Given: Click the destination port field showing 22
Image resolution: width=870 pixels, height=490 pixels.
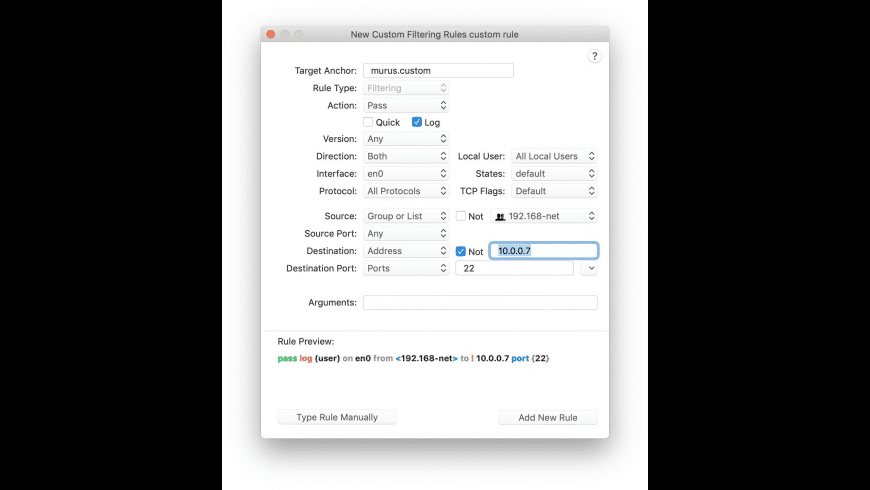Looking at the screenshot, I should 514,268.
